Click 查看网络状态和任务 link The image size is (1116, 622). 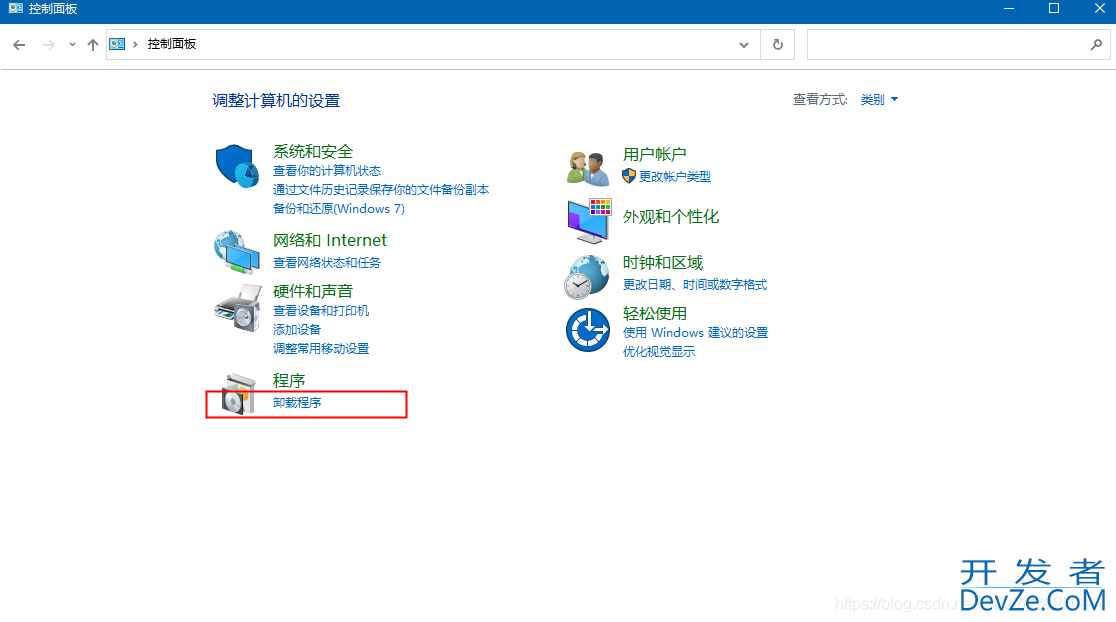(327, 263)
